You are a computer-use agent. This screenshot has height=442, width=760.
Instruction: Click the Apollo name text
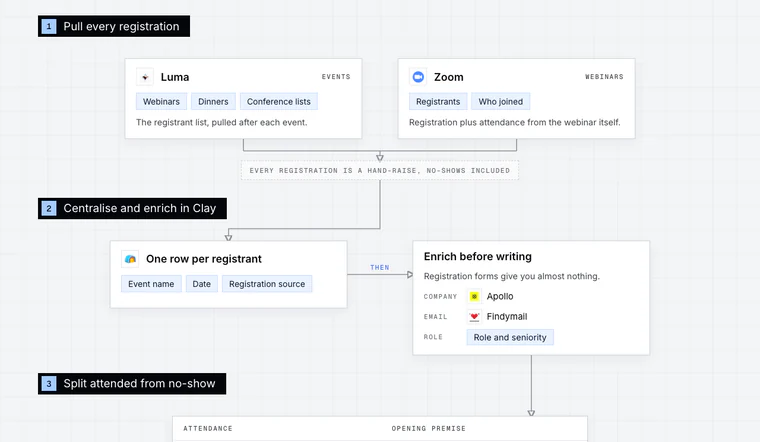[500, 296]
